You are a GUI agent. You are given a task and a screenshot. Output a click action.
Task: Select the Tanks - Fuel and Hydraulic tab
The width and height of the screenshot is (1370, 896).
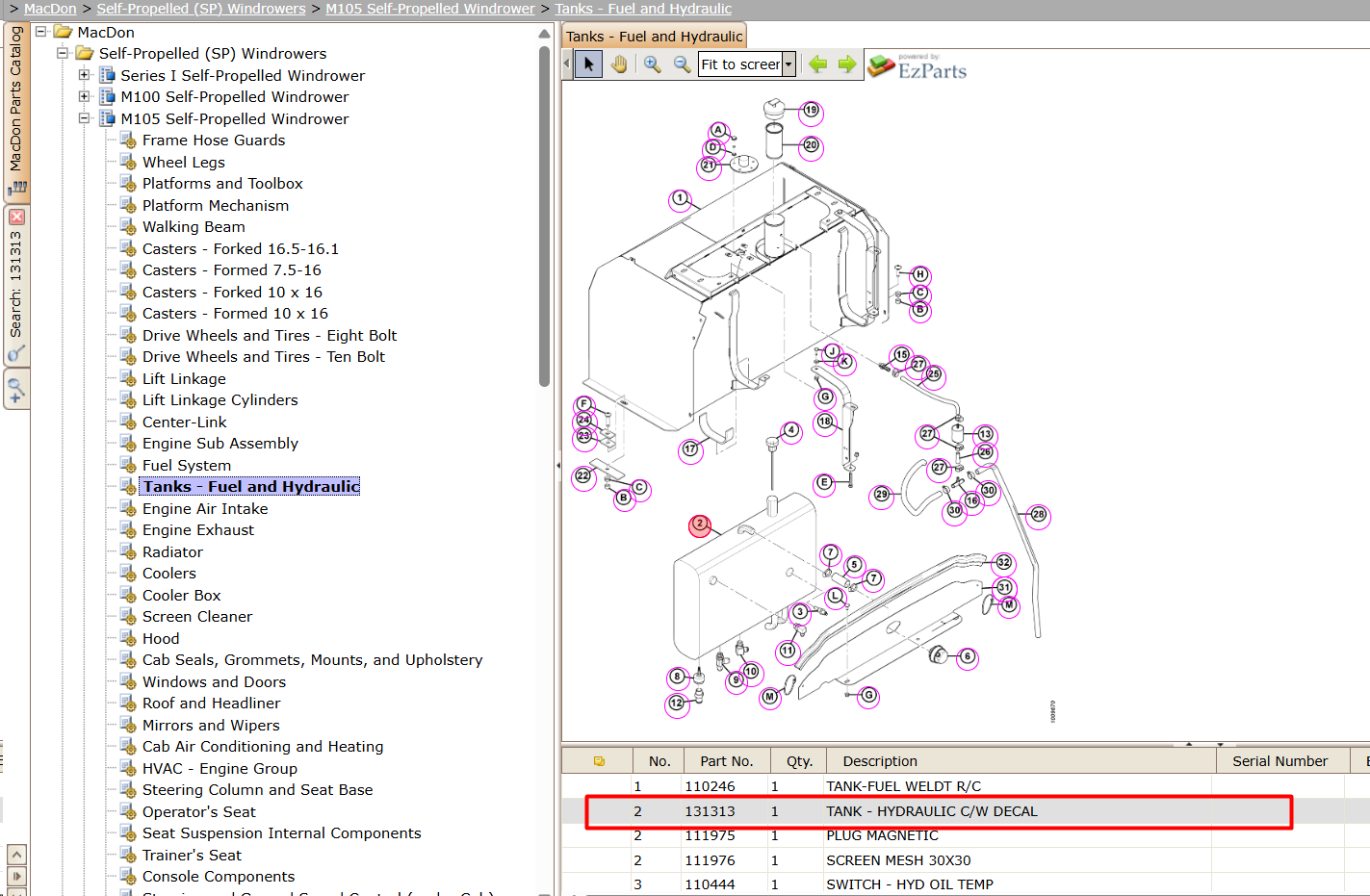[x=654, y=37]
